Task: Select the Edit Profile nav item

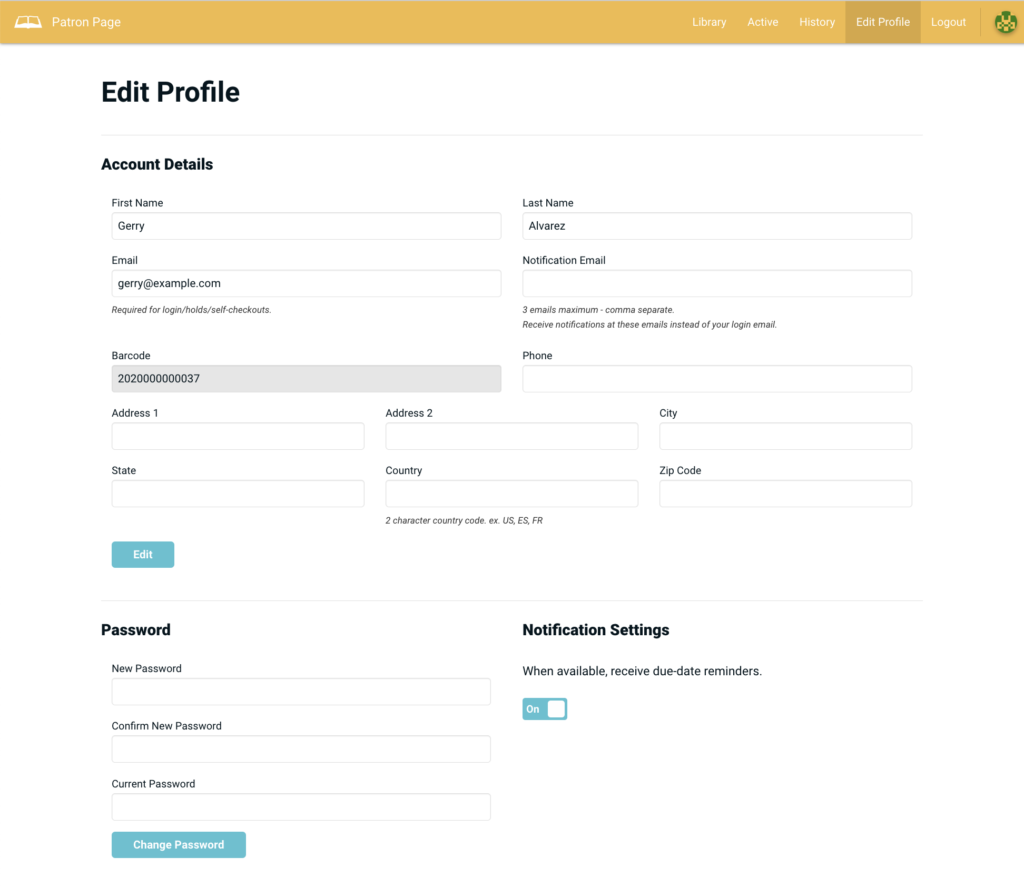Action: coord(883,22)
